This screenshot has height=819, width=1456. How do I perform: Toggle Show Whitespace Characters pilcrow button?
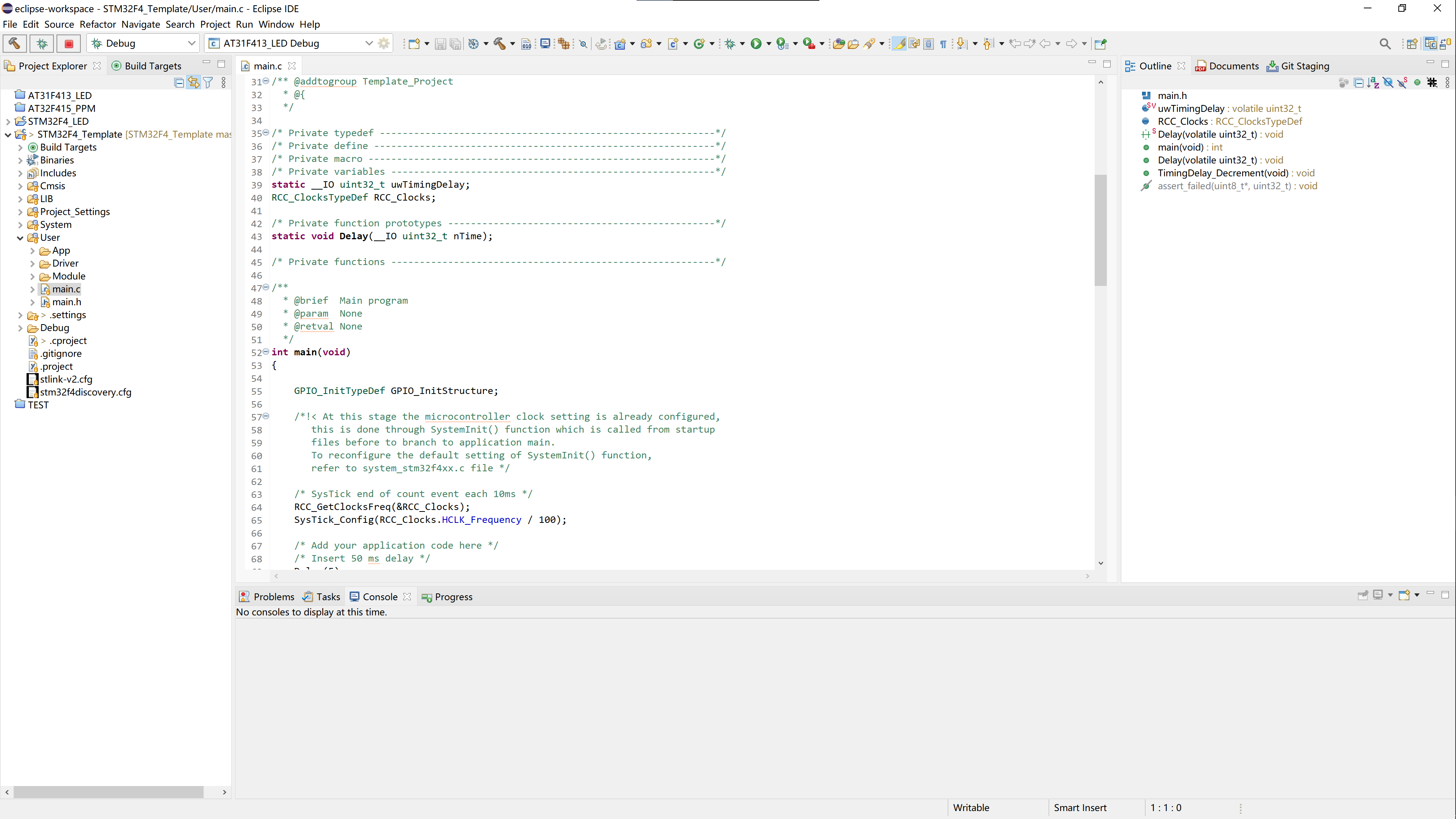point(943,44)
